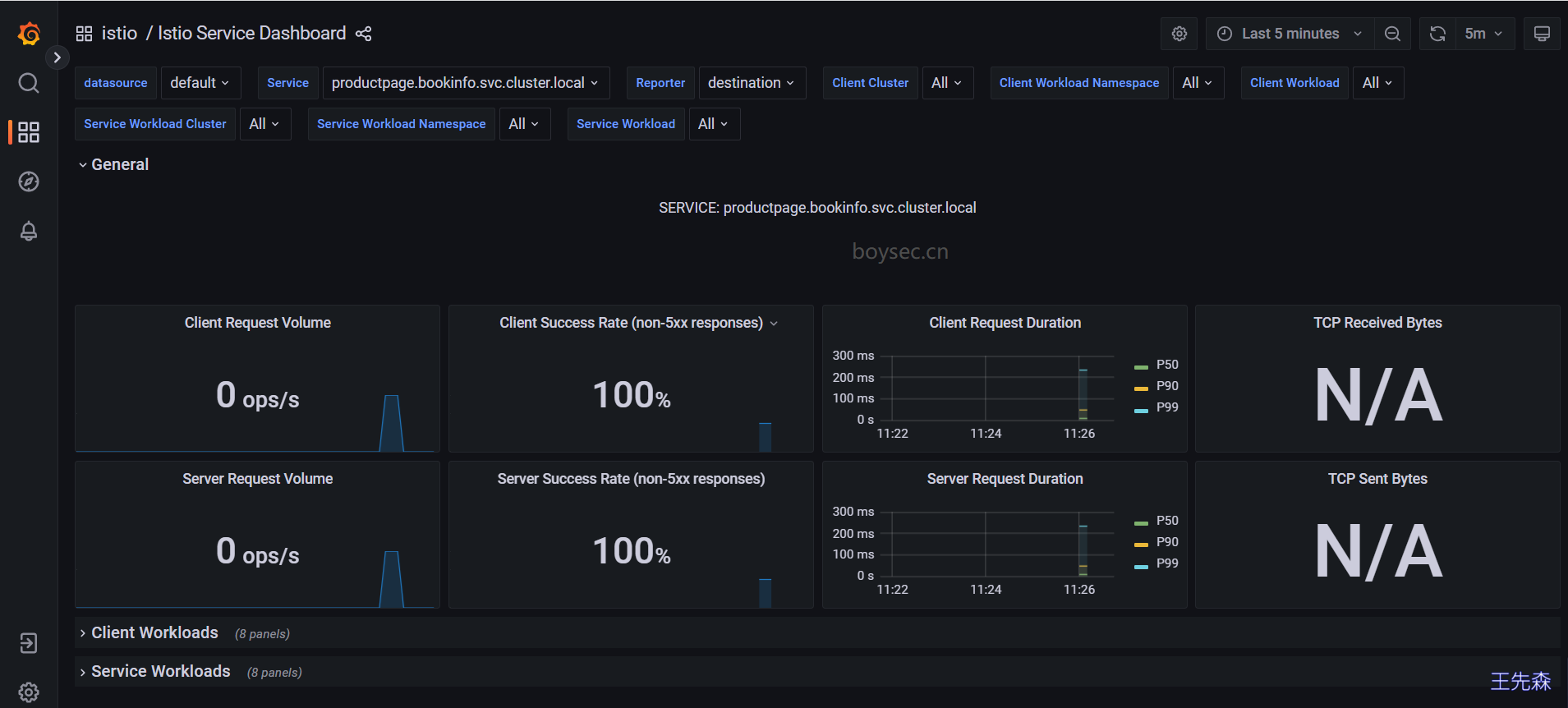Click the istio folder breadcrumb

tap(119, 34)
